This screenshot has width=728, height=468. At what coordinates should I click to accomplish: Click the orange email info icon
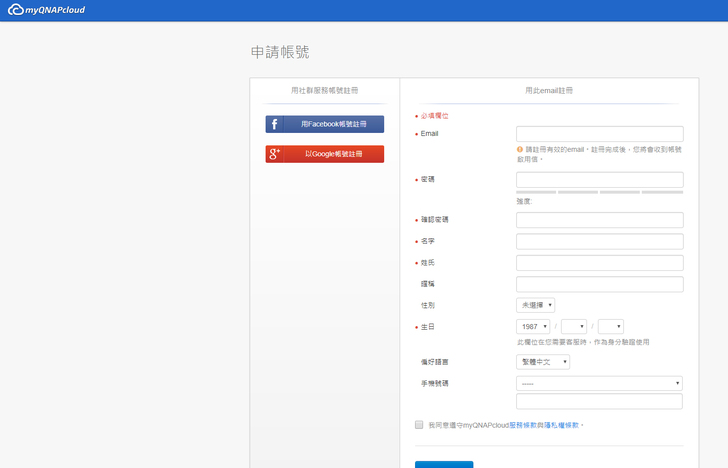pos(520,149)
